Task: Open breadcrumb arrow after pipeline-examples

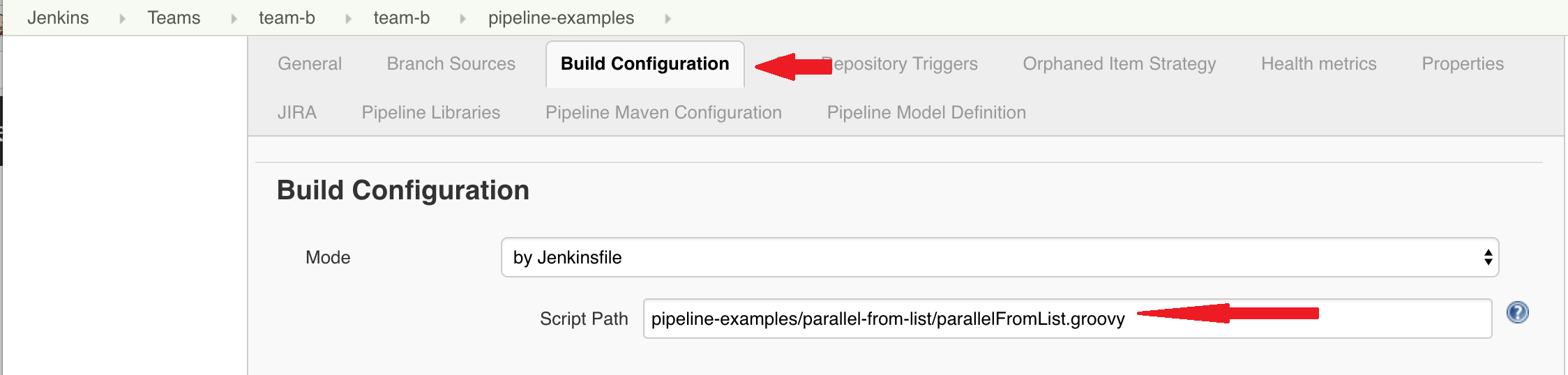Action: click(668, 19)
